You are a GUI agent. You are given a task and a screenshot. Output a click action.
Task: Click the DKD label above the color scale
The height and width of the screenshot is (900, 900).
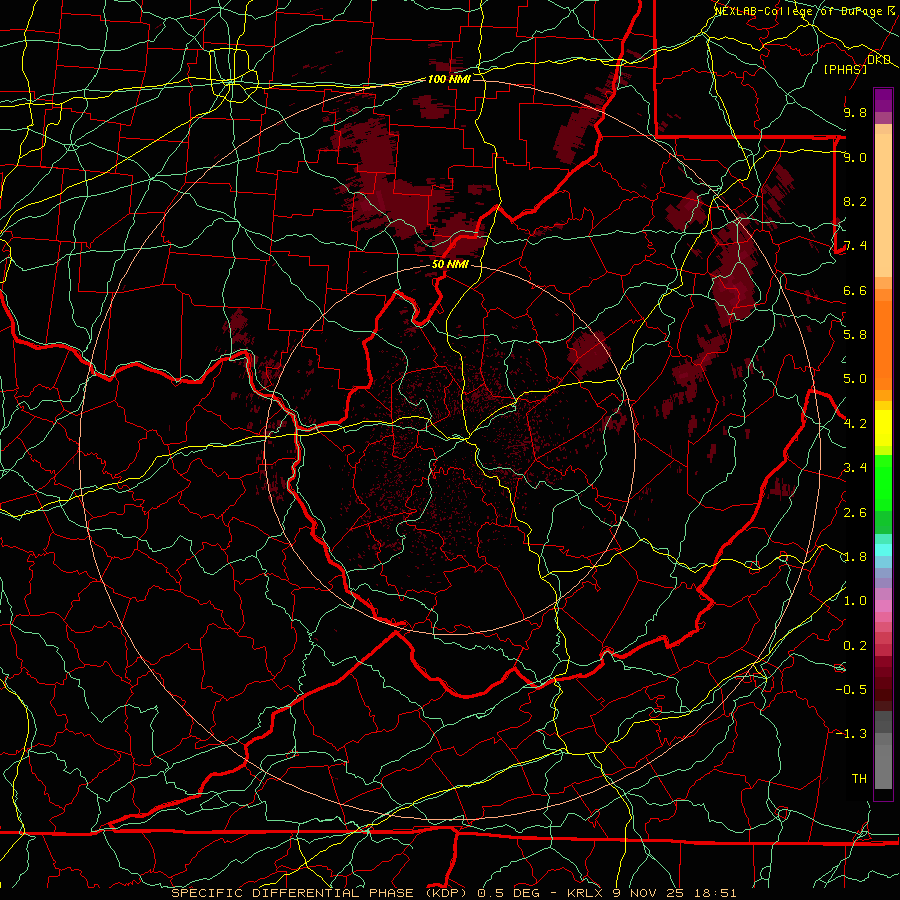coord(879,60)
